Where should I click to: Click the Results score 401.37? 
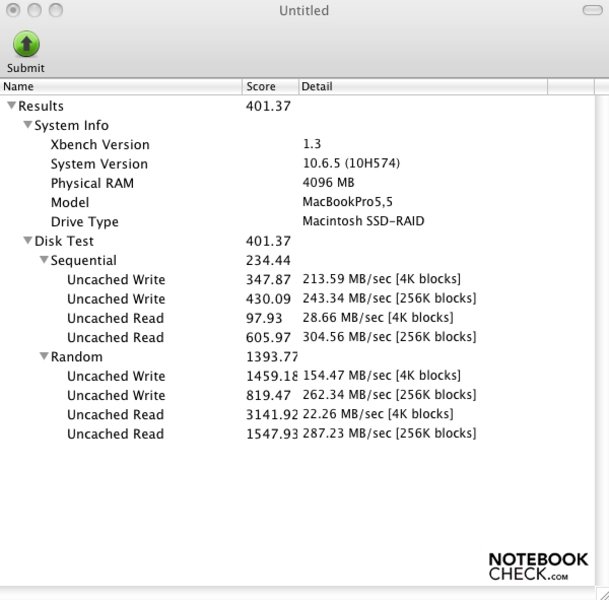coord(268,106)
